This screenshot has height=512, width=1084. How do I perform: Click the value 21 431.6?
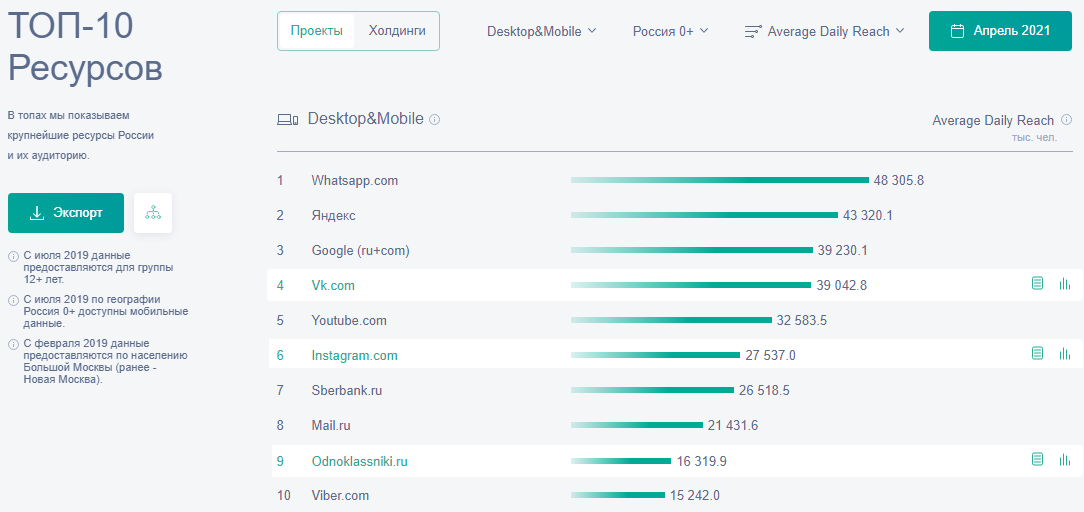(x=733, y=426)
